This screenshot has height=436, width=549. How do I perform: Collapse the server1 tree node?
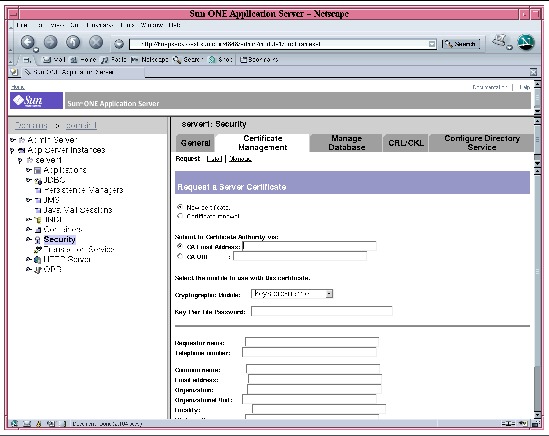[20, 160]
